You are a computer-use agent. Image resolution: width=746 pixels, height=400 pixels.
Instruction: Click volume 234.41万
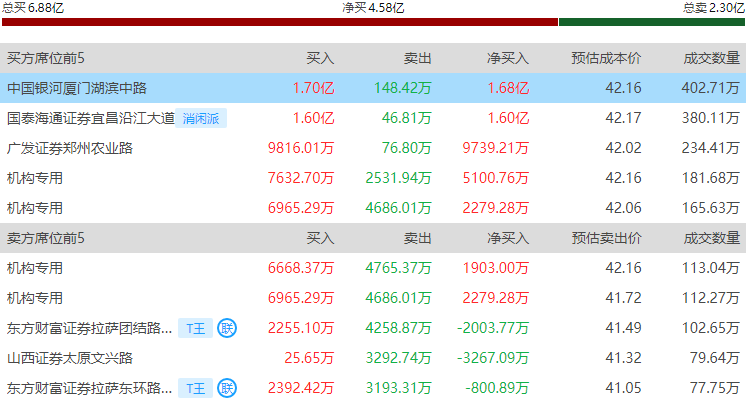coord(710,148)
